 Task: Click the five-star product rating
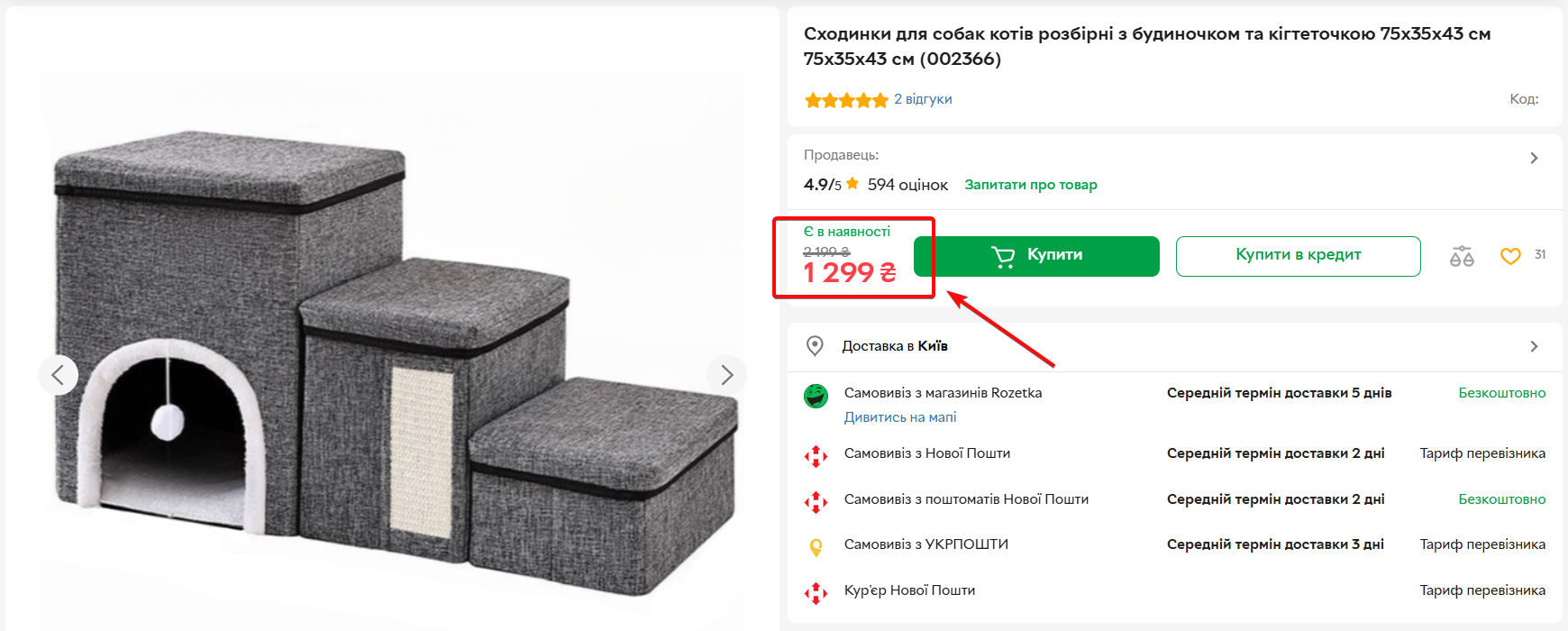pos(846,100)
